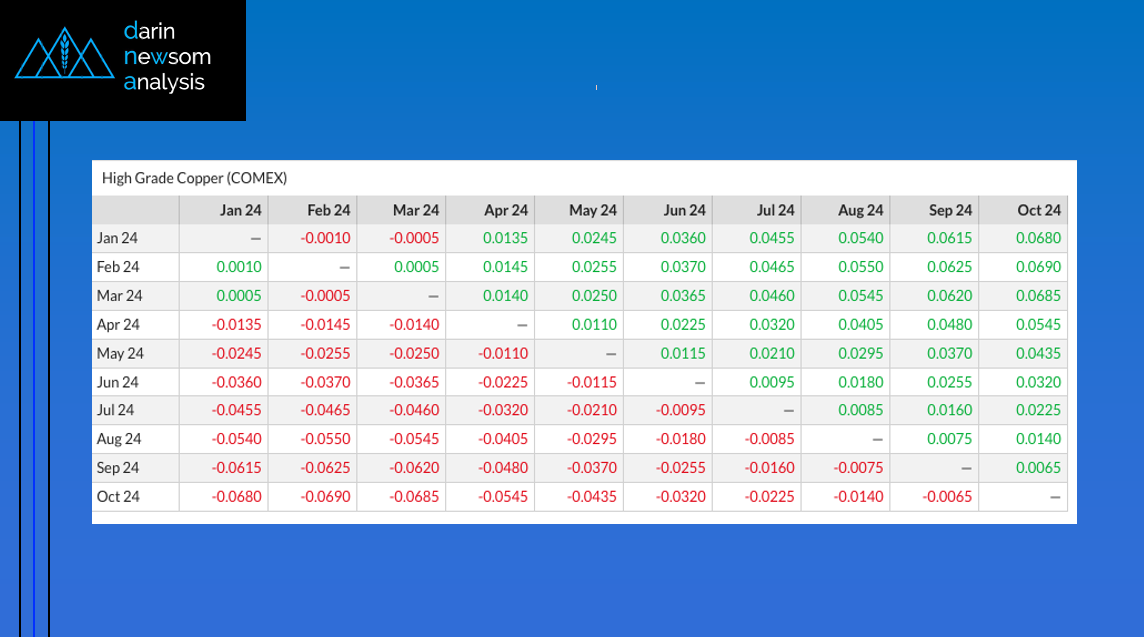Select the Jun 24 row label
Viewport: 1144px width, 637px height.
pos(118,382)
